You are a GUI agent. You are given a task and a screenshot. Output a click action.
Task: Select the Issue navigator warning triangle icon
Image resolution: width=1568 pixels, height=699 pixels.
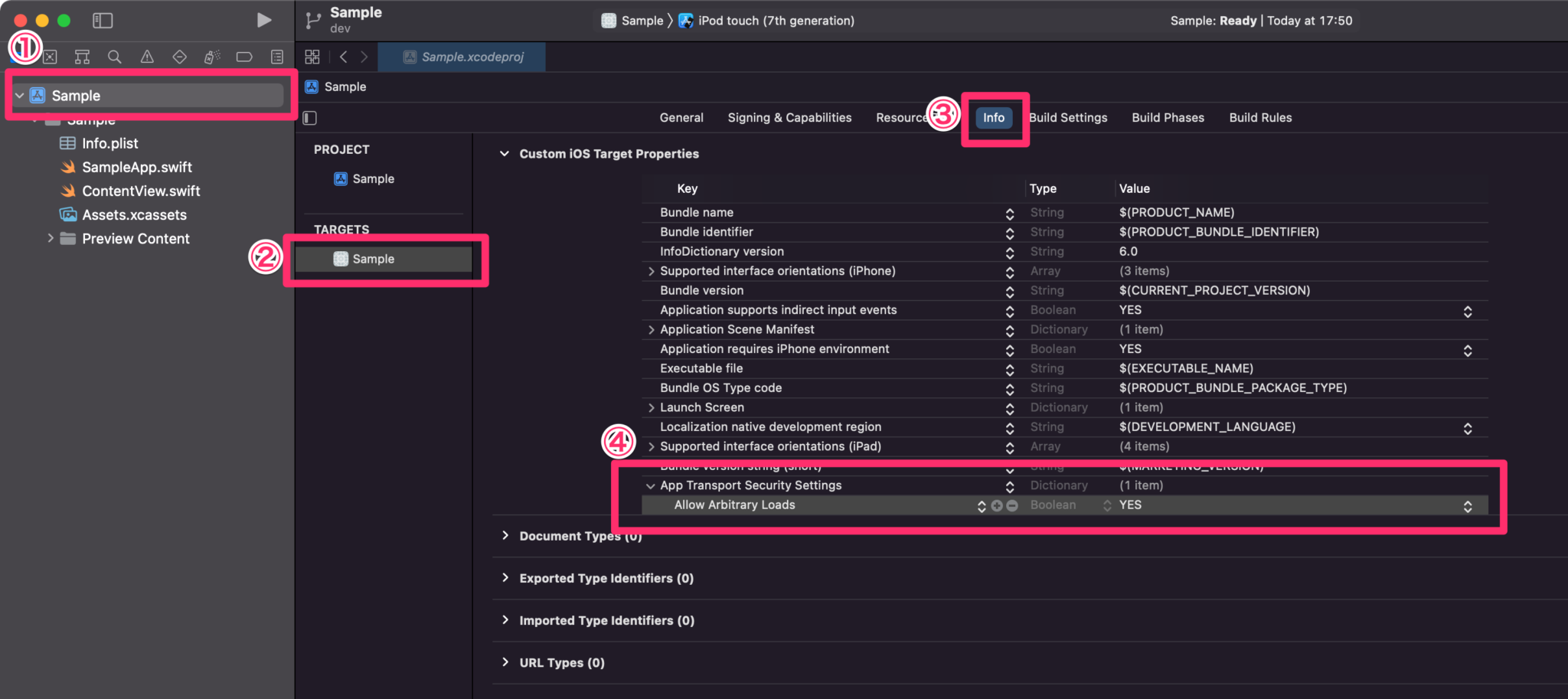pyautogui.click(x=147, y=56)
